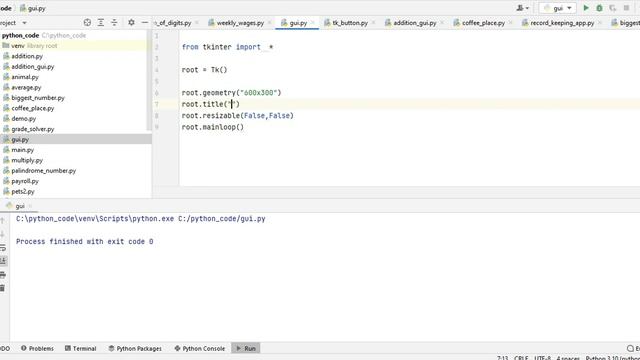This screenshot has width=640, height=360.
Task: Click the Project panel vertical scrollbar
Action: tap(149, 81)
